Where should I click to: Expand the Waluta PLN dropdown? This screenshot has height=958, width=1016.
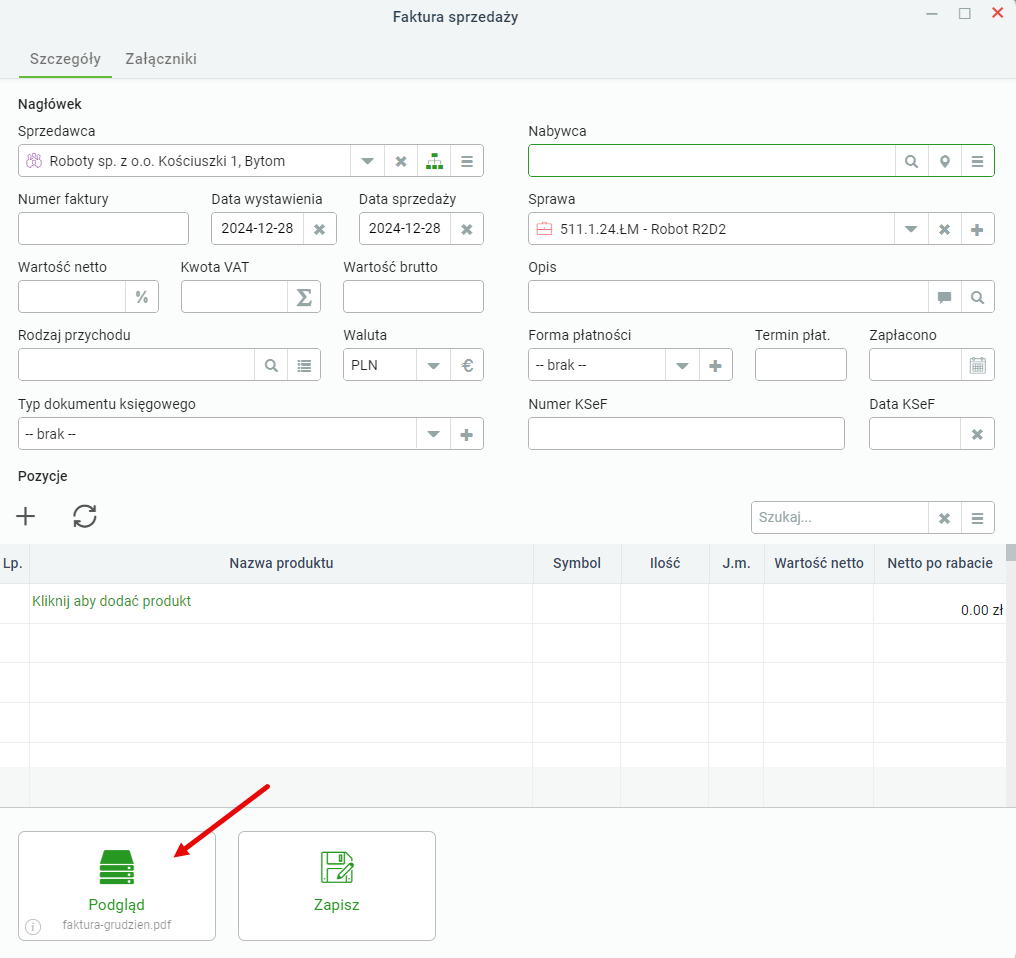433,366
